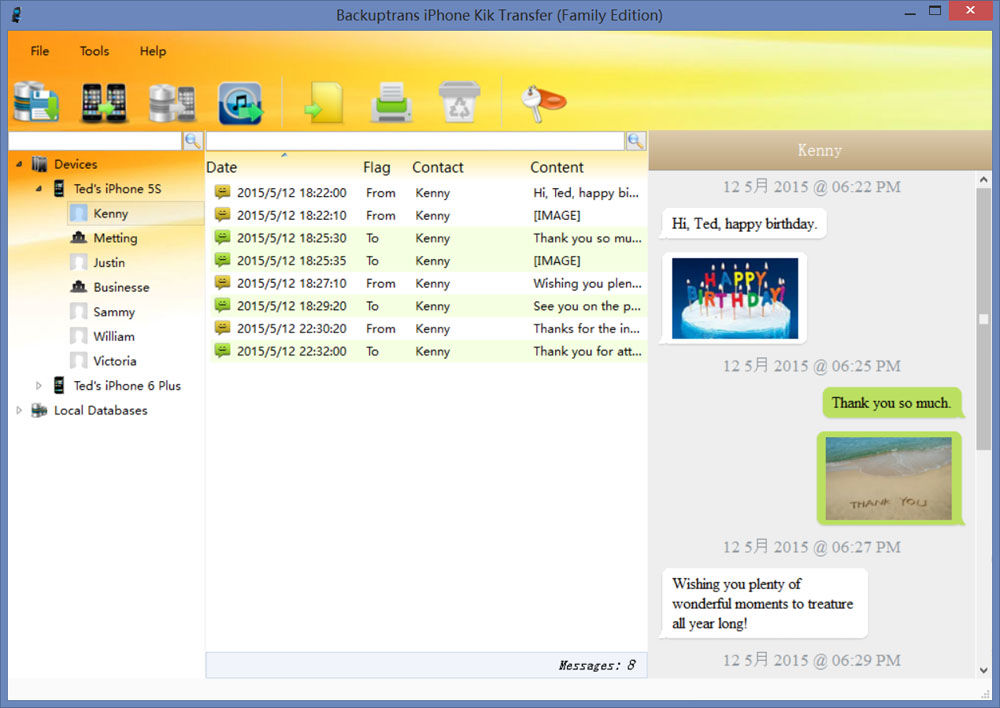Click the key registration icon
Image resolution: width=1000 pixels, height=708 pixels.
[x=543, y=102]
